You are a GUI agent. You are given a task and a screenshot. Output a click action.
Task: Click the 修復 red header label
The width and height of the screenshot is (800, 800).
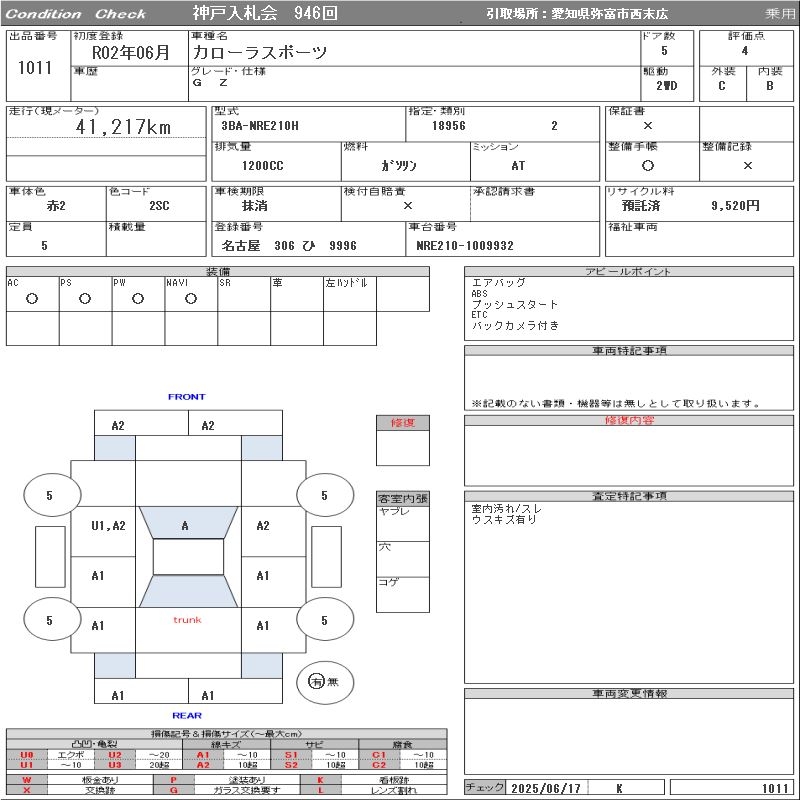coord(402,423)
